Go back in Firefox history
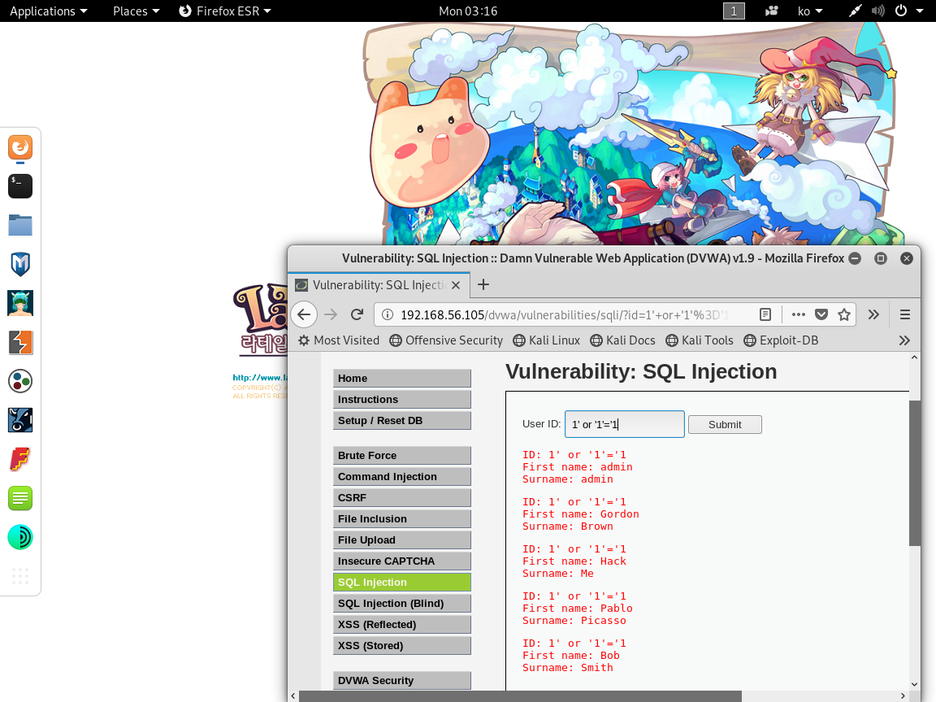This screenshot has height=702, width=936. click(x=304, y=315)
